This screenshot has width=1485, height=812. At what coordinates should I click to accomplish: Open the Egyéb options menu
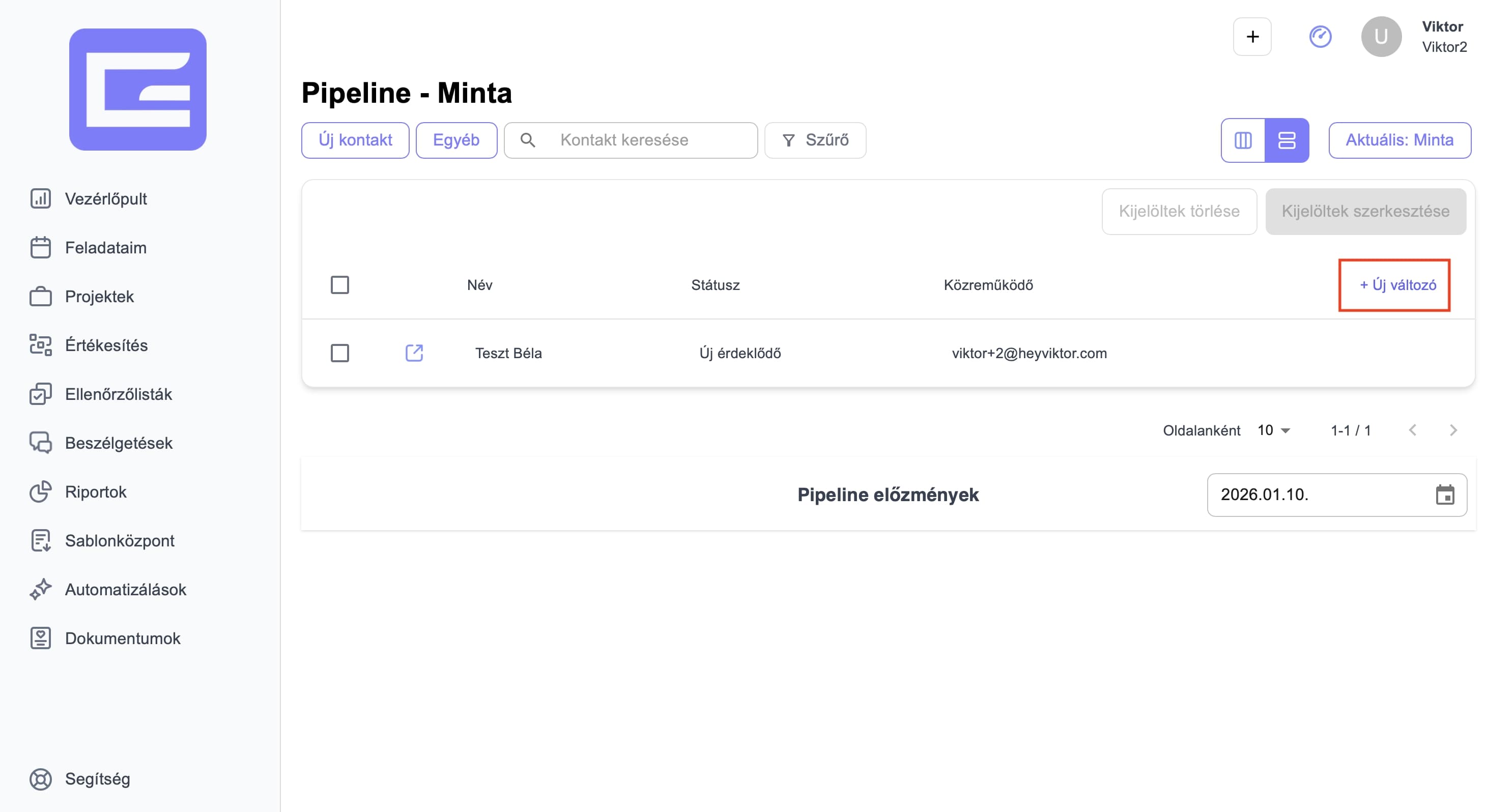(x=456, y=140)
